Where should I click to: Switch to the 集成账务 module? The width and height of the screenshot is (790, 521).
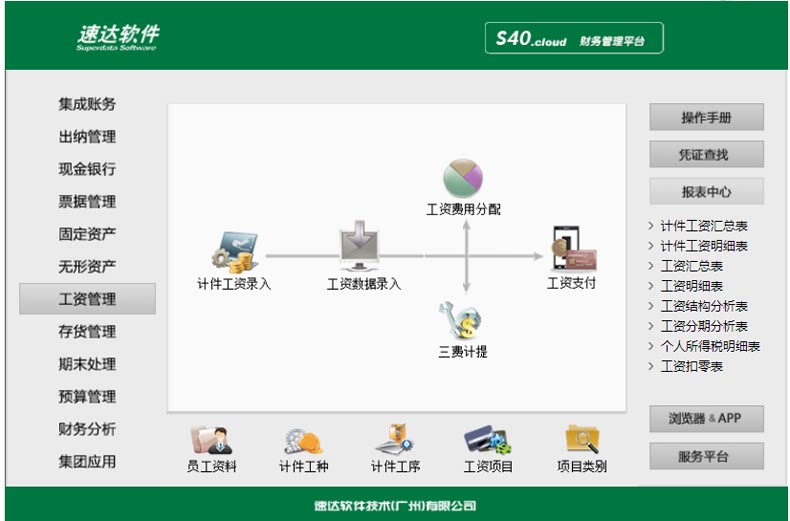[87, 104]
